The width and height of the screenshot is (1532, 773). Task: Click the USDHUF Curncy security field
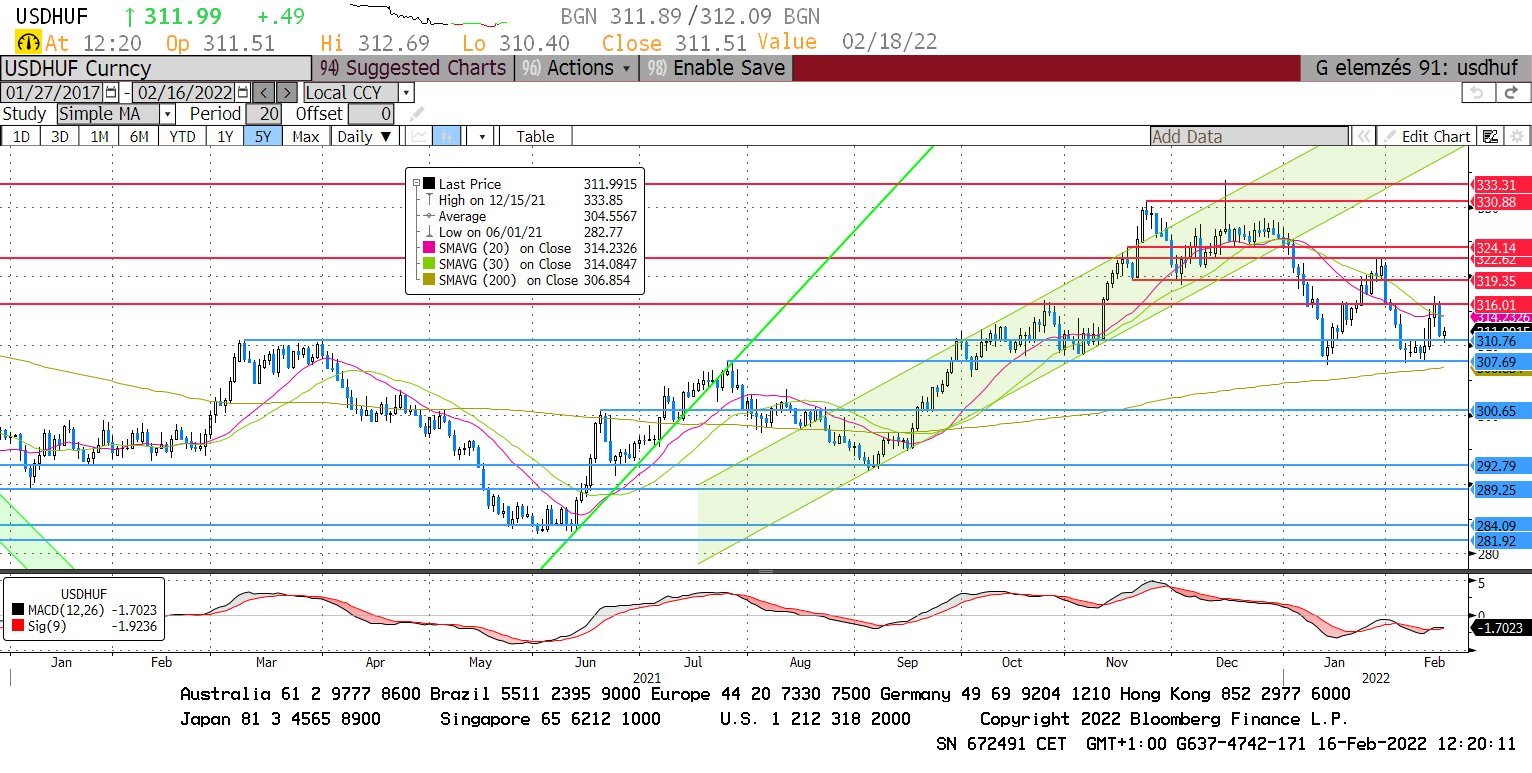[x=155, y=68]
